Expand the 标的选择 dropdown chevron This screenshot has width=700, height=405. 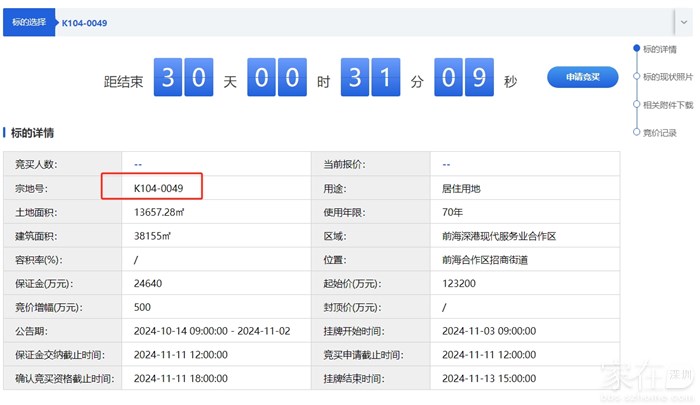pos(684,22)
